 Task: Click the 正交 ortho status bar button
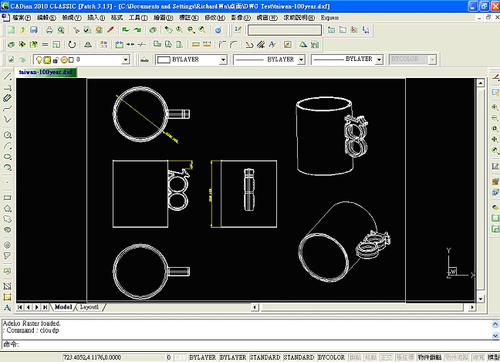point(386,357)
